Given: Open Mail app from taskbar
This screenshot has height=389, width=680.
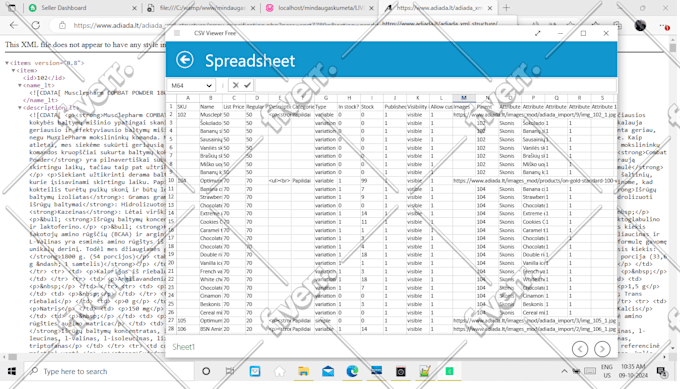Looking at the screenshot, I should [x=328, y=371].
